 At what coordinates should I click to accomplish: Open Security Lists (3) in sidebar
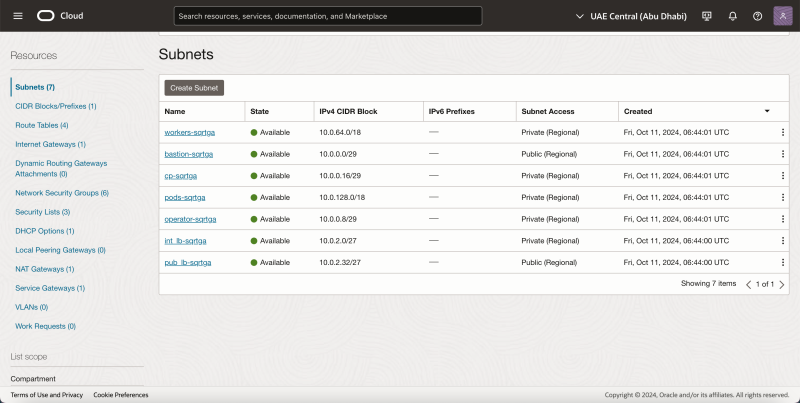tap(42, 212)
